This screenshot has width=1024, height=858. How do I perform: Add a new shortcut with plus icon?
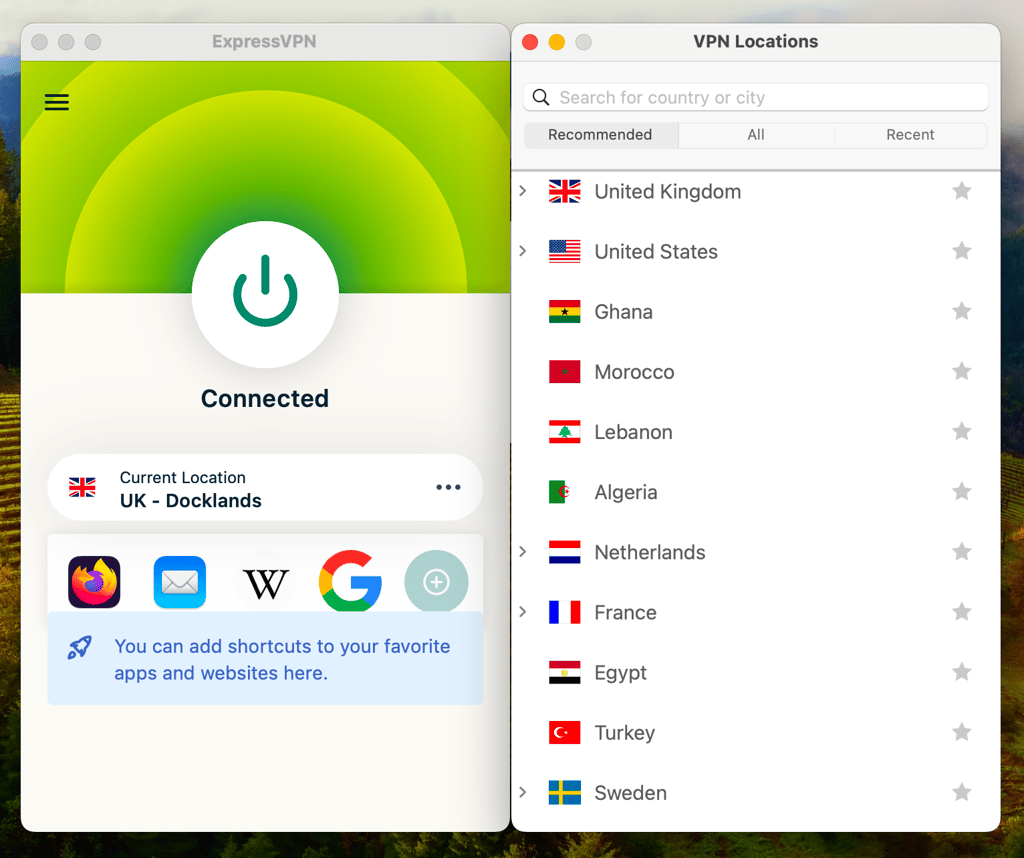pyautogui.click(x=436, y=581)
